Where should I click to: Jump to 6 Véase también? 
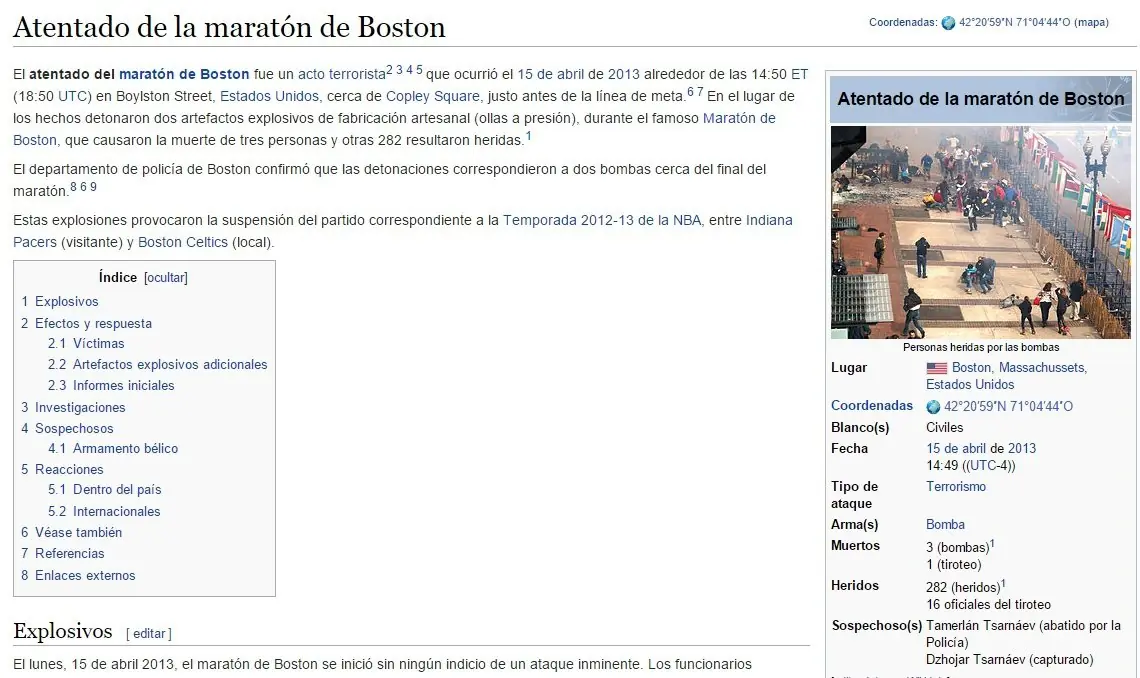click(71, 533)
